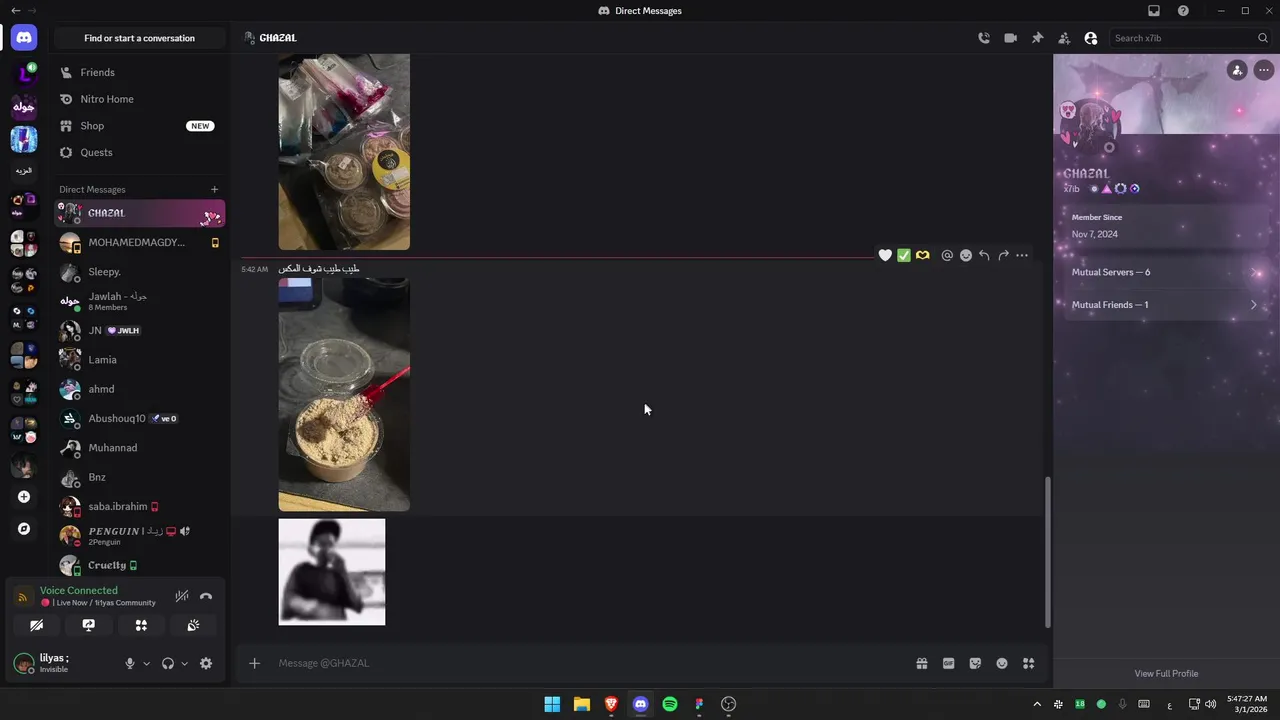Screen dimensions: 1280x720
Task: Open the DM with saba.ibrahim
Action: pos(140,506)
